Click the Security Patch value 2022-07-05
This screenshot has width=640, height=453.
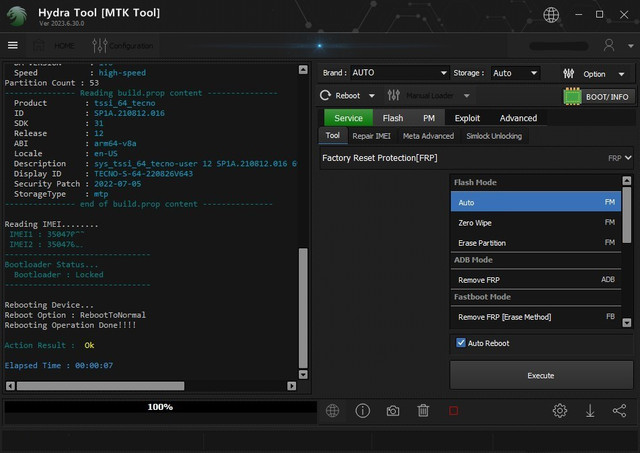click(118, 184)
